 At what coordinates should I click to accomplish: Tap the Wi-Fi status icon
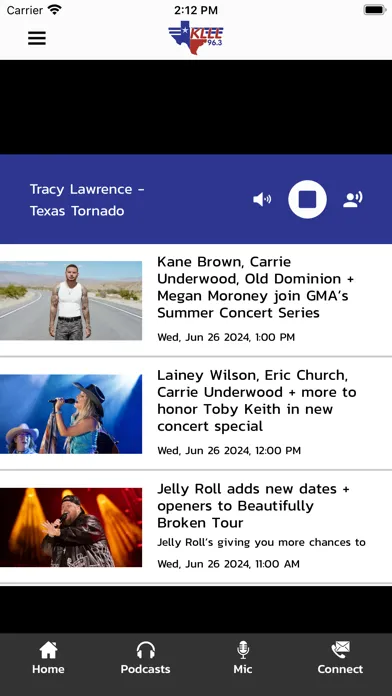click(55, 10)
